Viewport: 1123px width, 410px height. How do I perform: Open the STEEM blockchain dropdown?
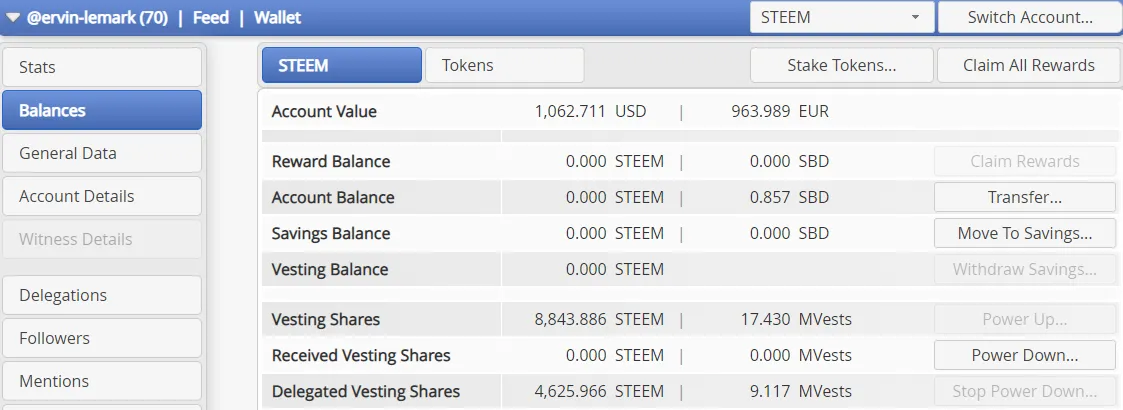842,17
